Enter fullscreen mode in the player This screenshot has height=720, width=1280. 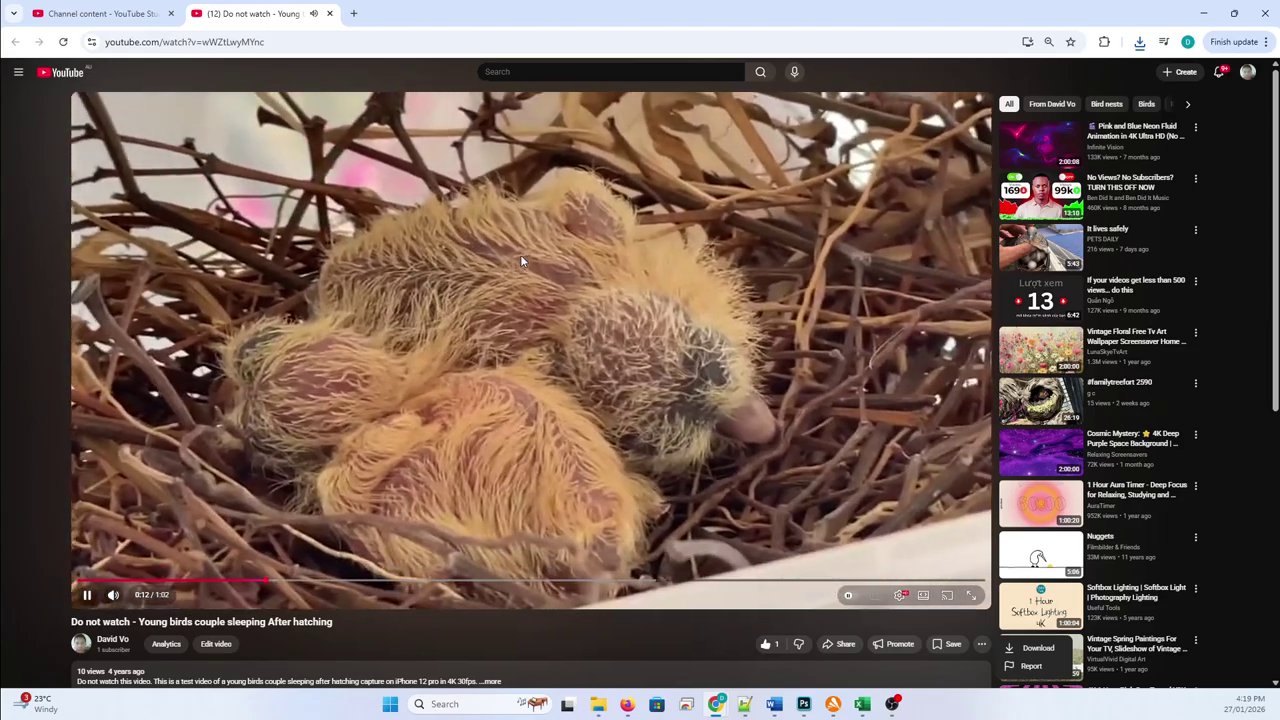[x=971, y=595]
